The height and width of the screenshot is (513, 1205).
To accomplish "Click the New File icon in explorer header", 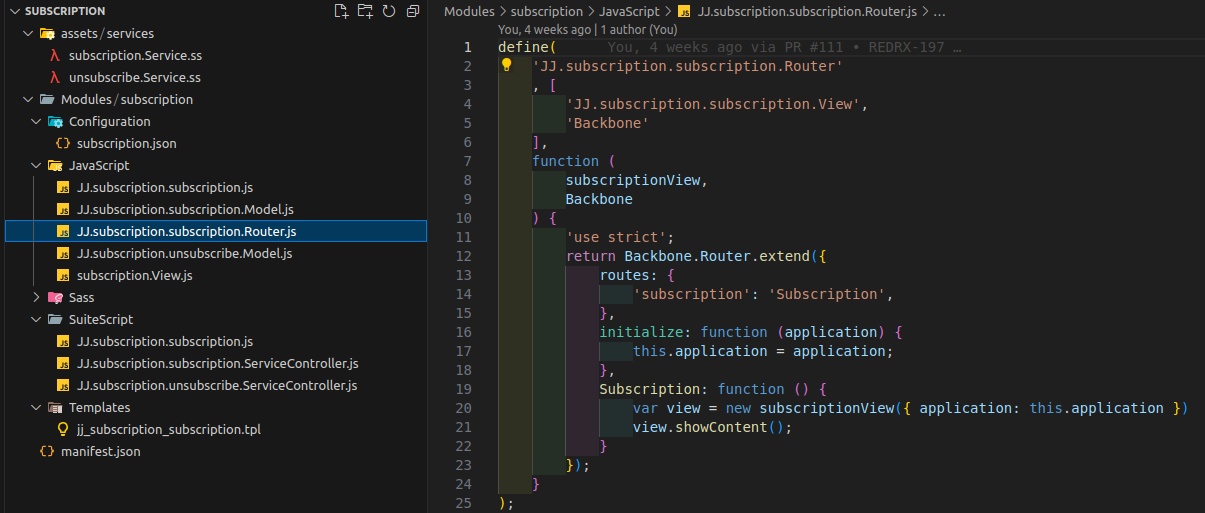I will point(342,11).
